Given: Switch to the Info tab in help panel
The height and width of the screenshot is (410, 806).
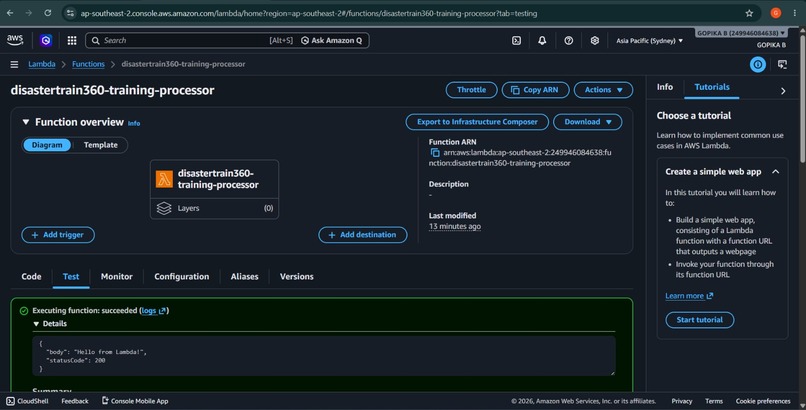Looking at the screenshot, I should point(665,87).
